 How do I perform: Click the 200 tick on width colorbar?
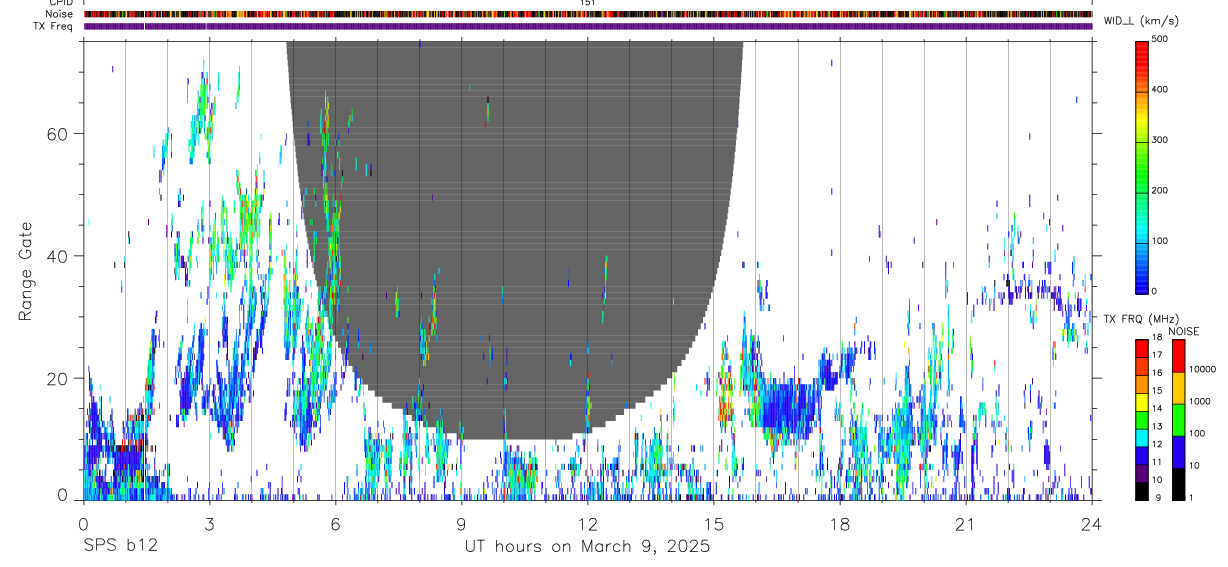click(1160, 190)
